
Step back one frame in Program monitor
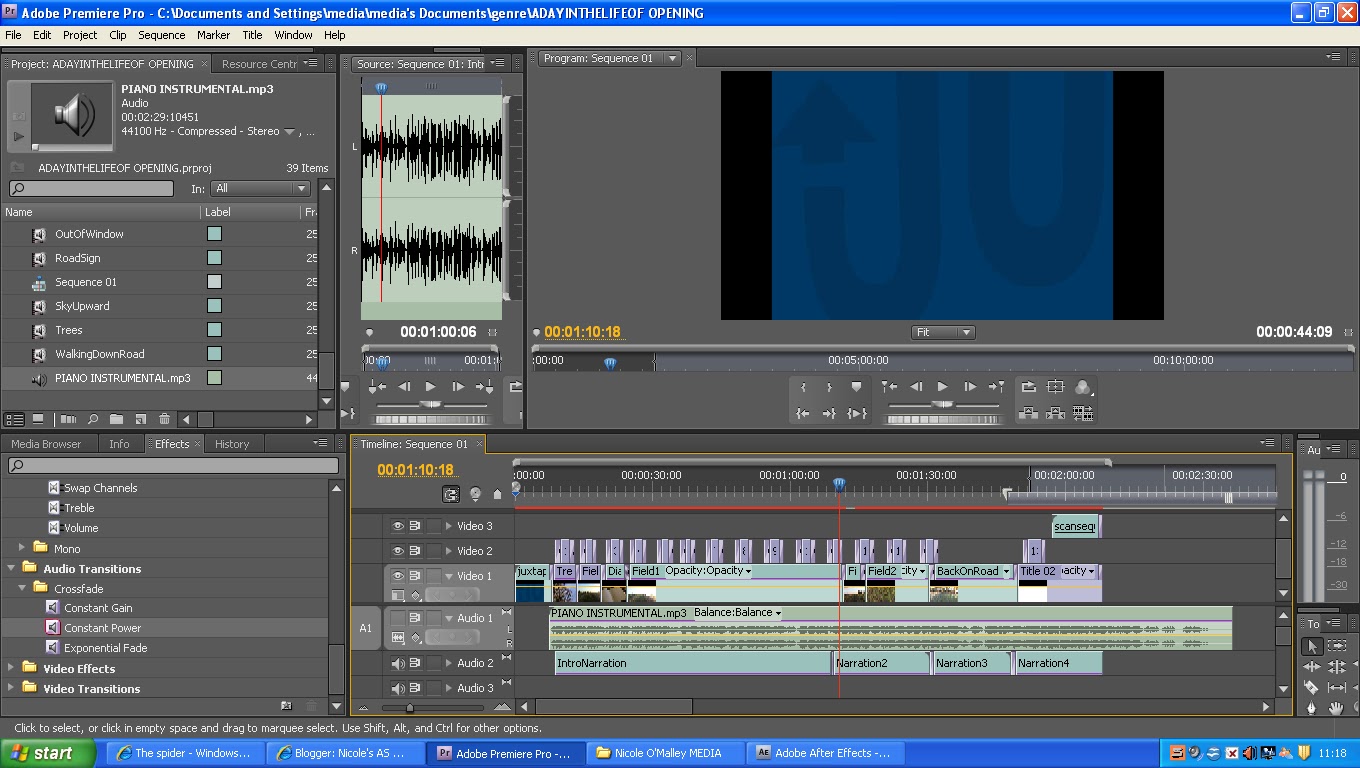(x=916, y=387)
